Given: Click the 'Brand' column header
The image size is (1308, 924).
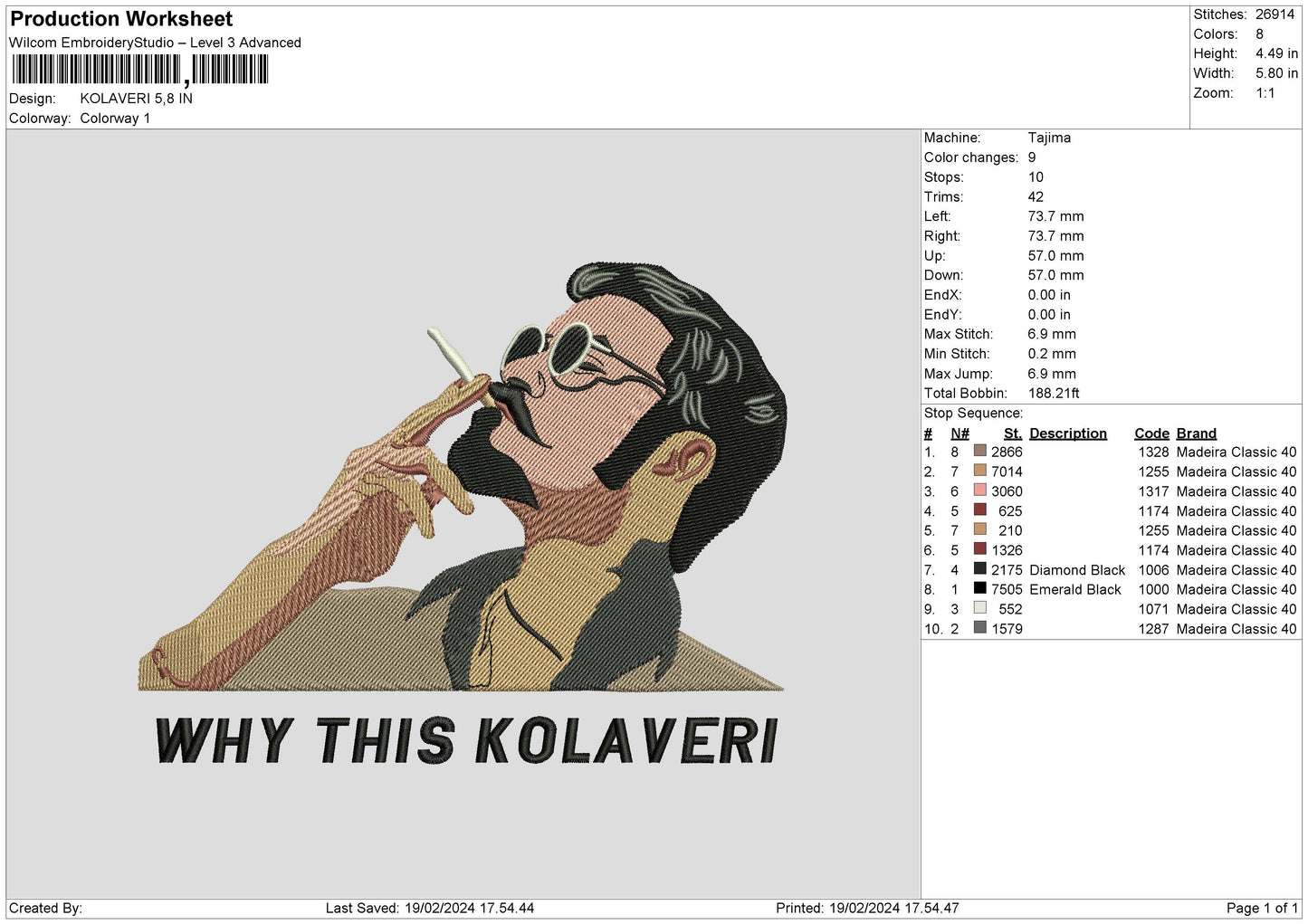Looking at the screenshot, I should (1196, 433).
